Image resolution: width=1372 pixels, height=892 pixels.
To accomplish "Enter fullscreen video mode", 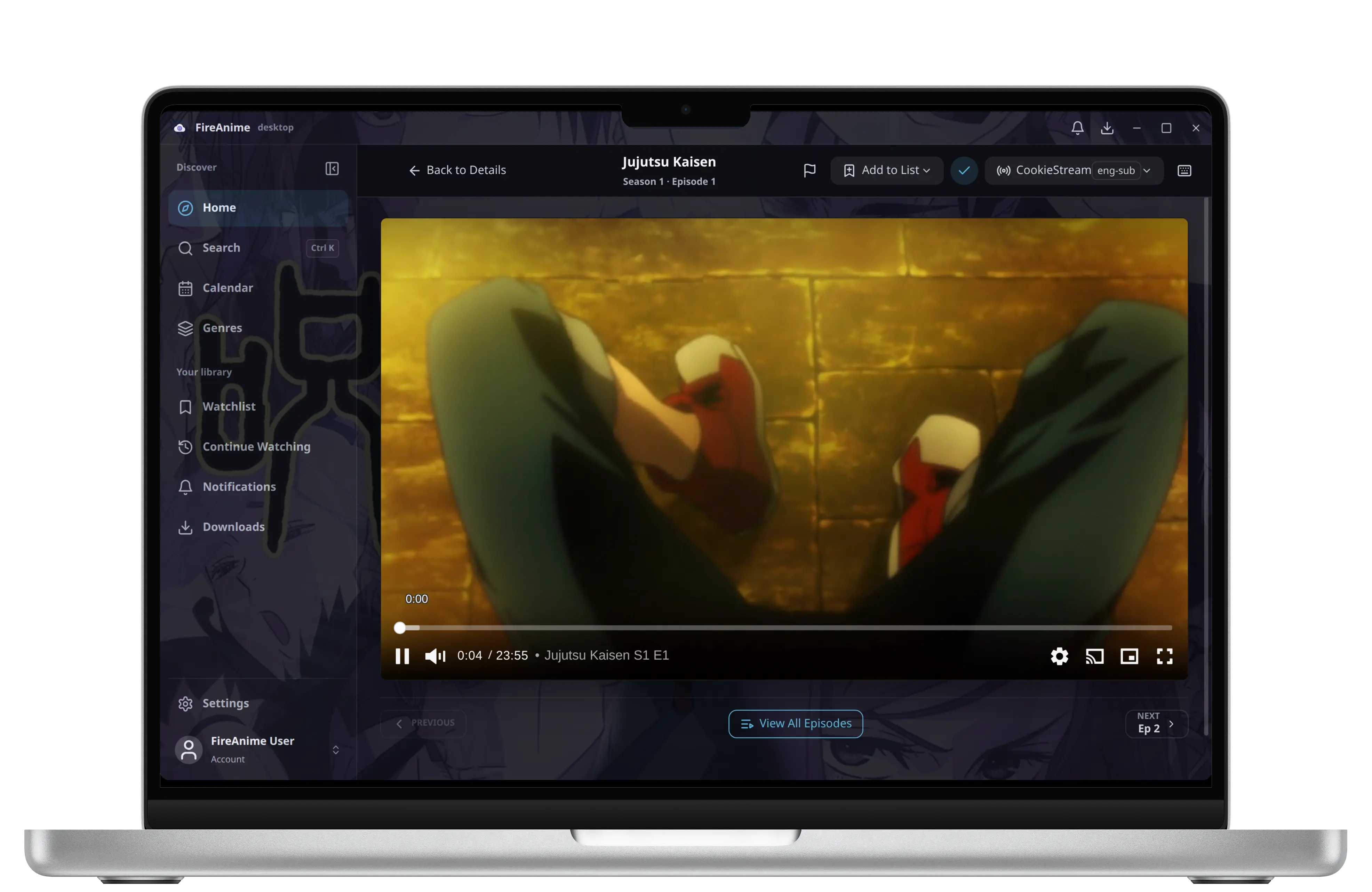I will click(x=1164, y=655).
